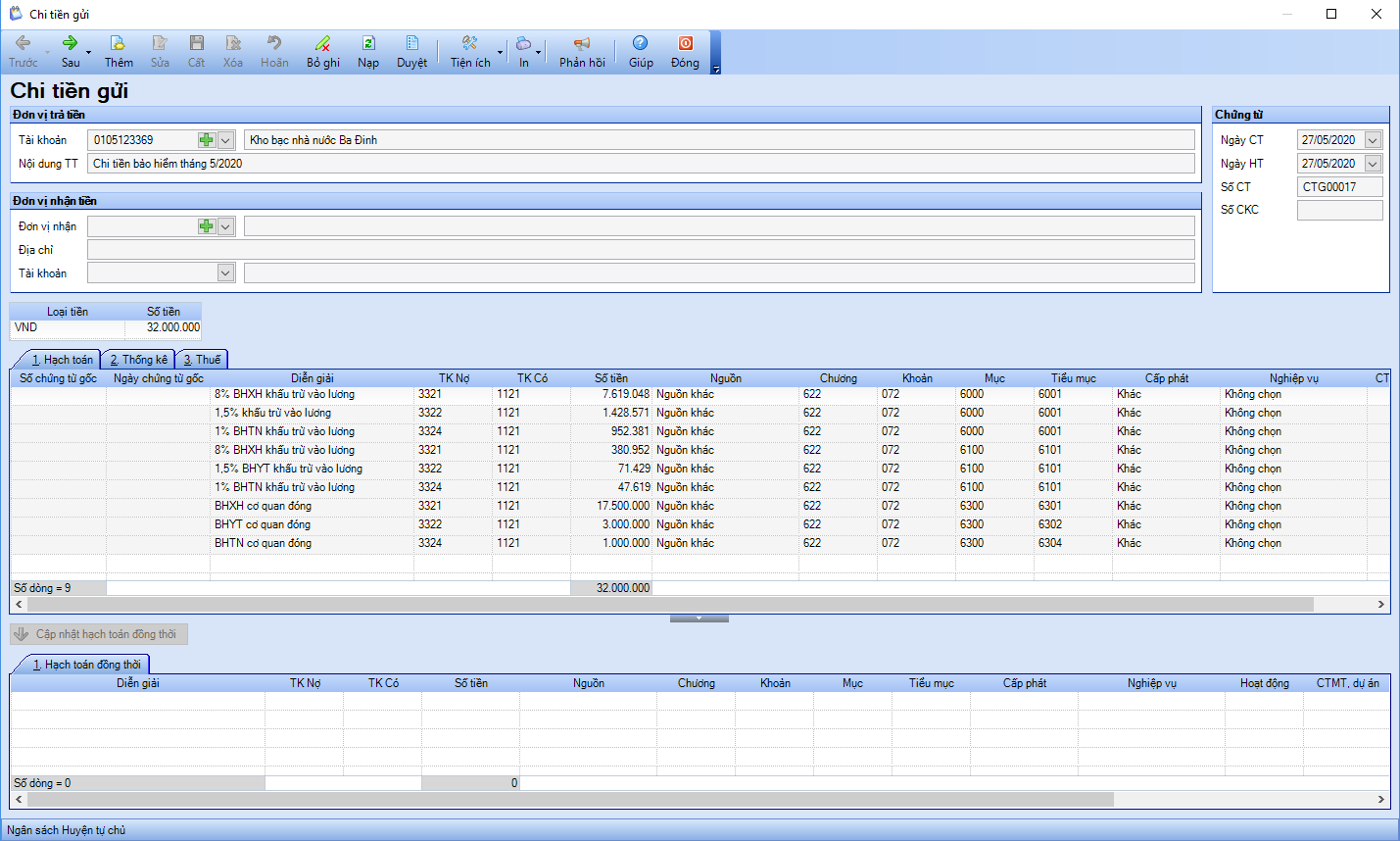
Task: Click the Chi tiền gửi window icon
Action: click(15, 14)
